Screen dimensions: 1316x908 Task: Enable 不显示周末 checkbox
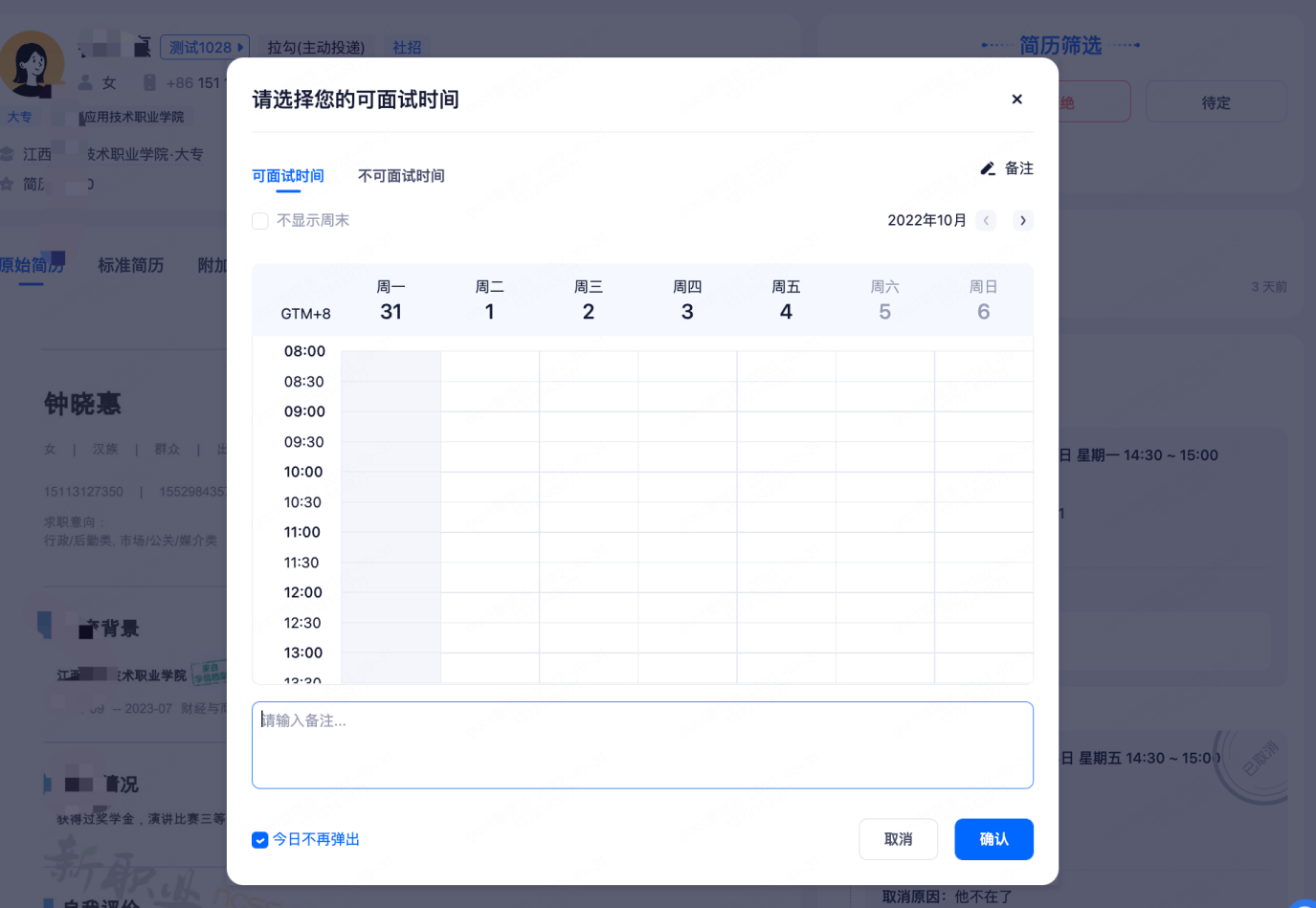[x=260, y=221]
